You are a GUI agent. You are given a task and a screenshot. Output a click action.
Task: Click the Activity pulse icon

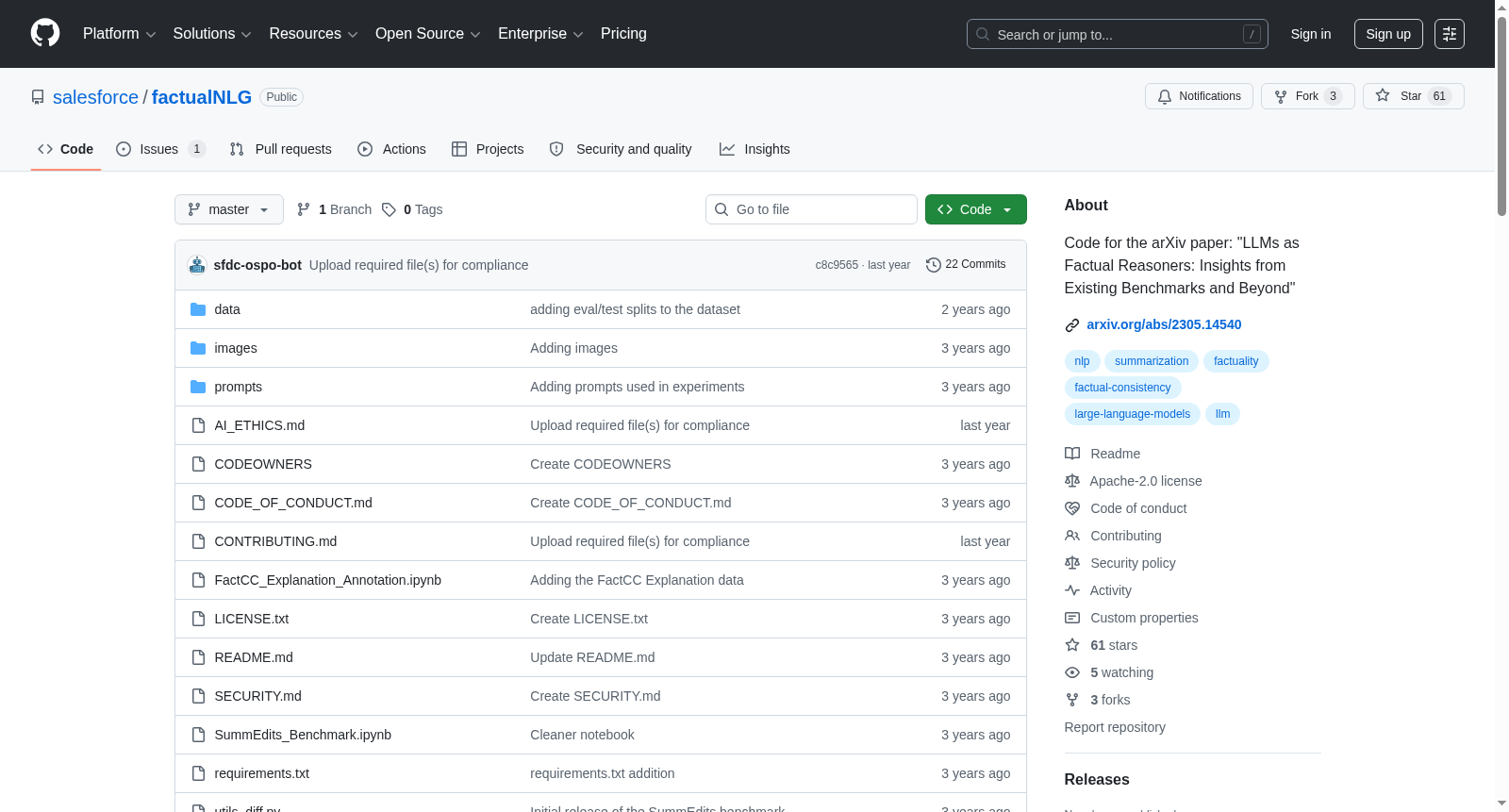tap(1072, 590)
